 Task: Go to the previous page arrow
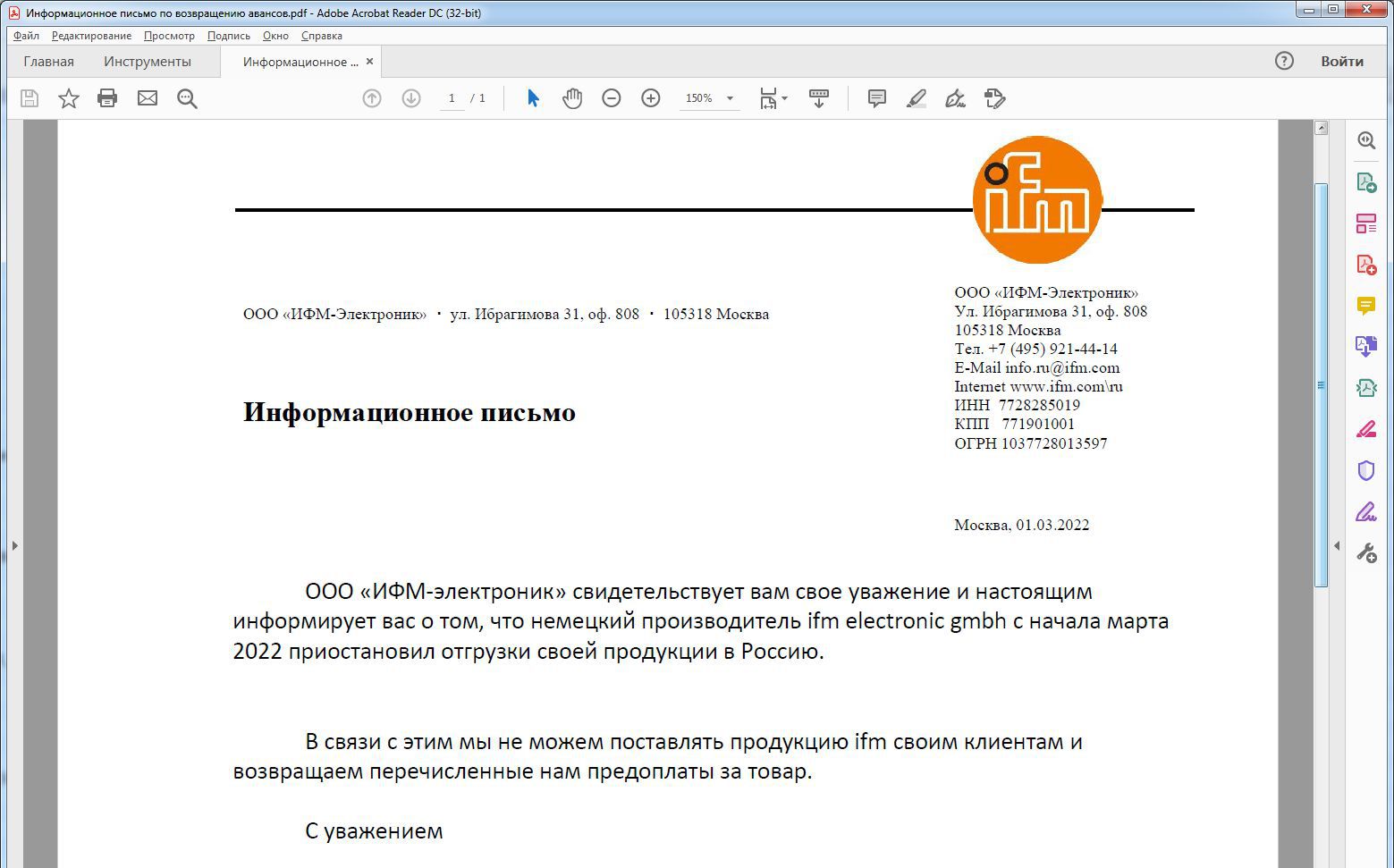[372, 98]
